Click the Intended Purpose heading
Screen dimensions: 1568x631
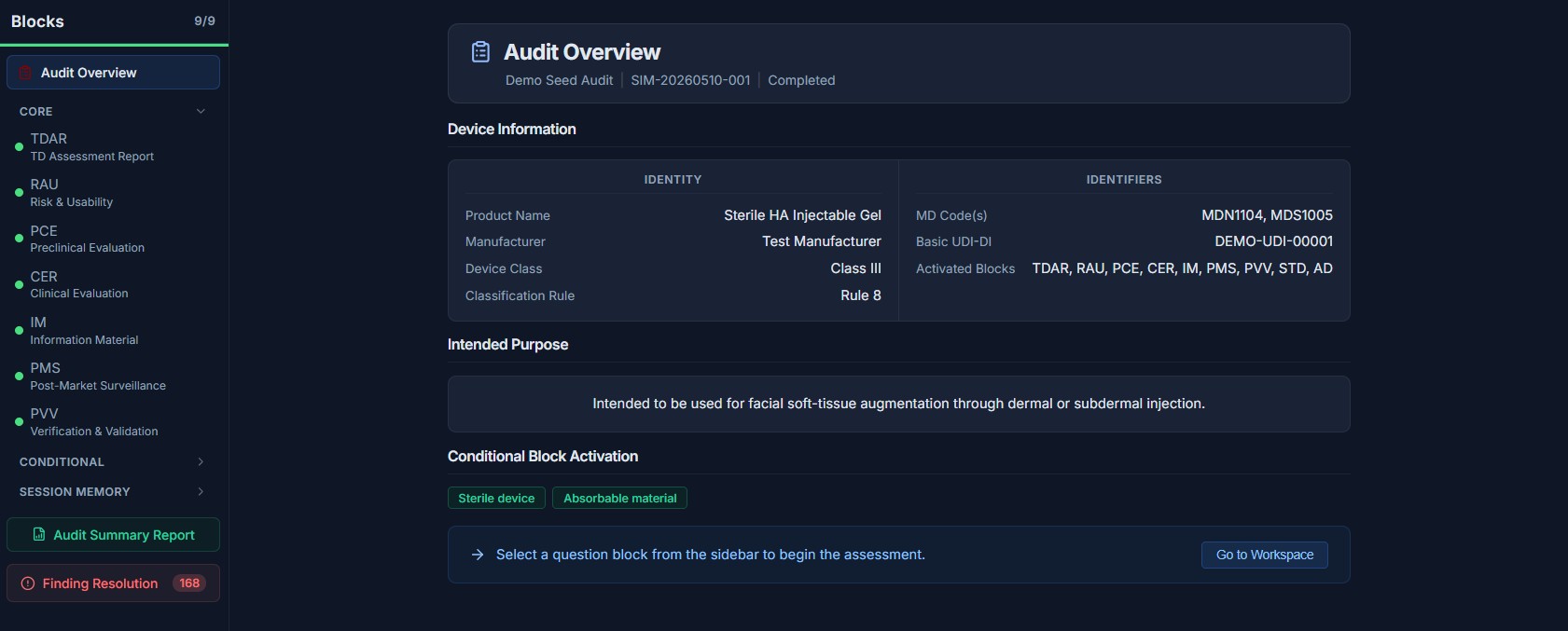[x=507, y=345]
